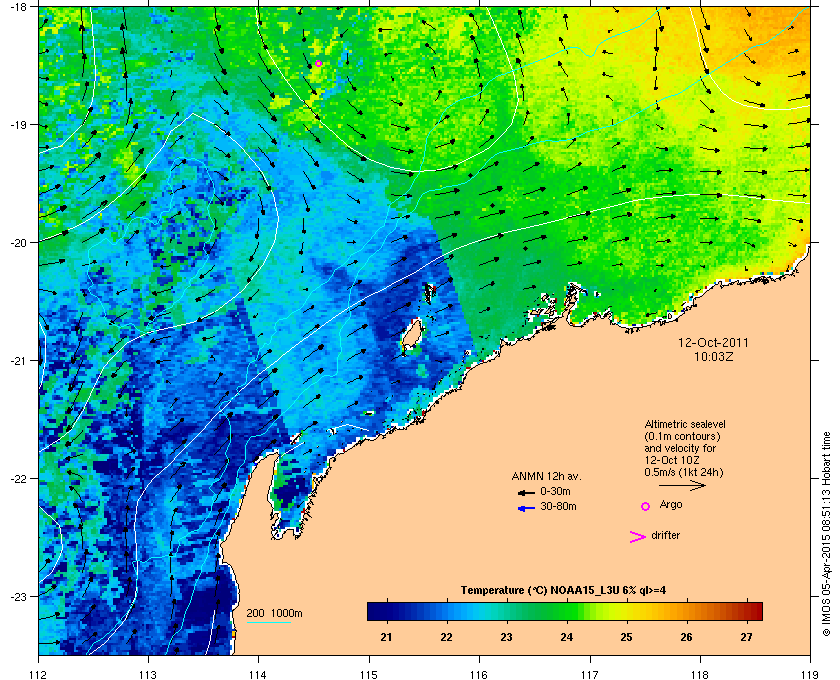Image resolution: width=840 pixels, height=680 pixels.
Task: Click the 119 longitude axis label
Action: 810,675
